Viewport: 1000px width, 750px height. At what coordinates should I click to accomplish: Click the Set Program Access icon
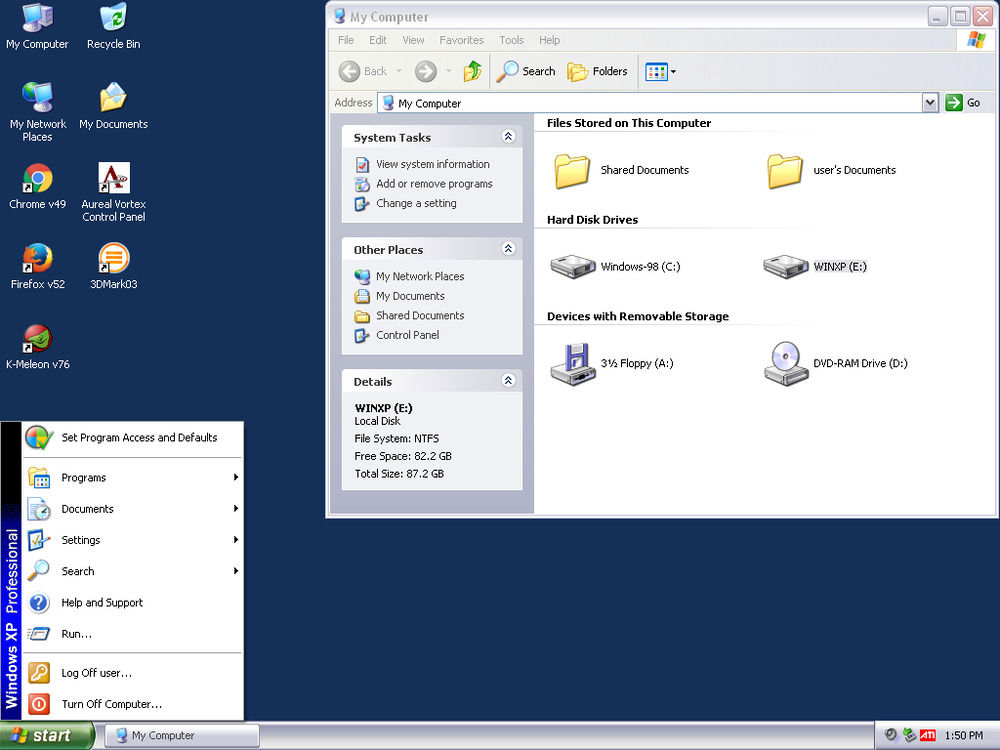(39, 438)
